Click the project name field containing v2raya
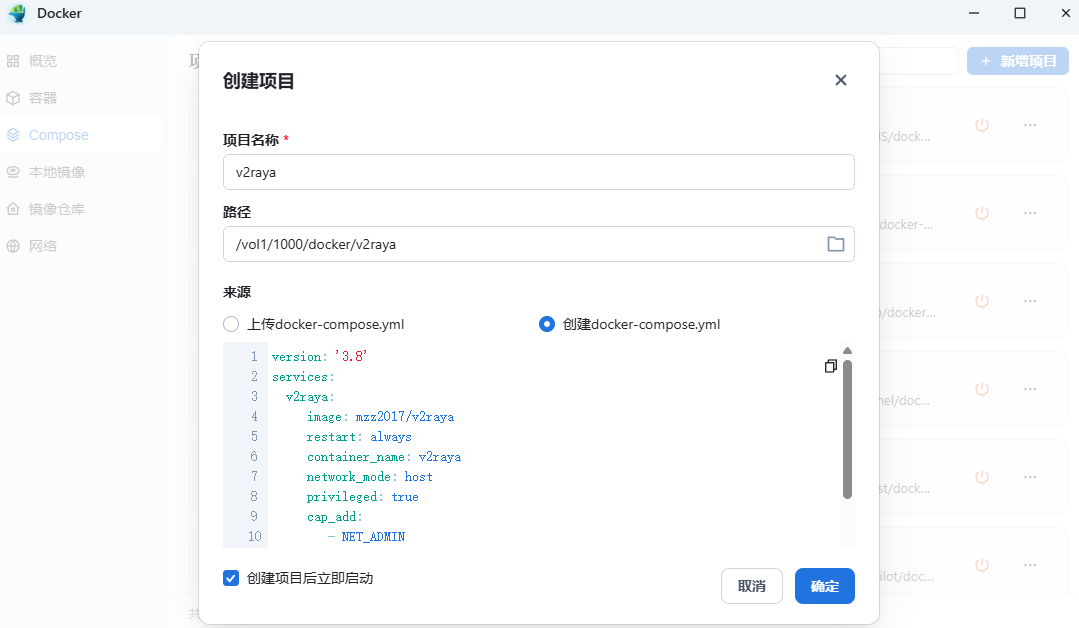The height and width of the screenshot is (628, 1079). pyautogui.click(x=538, y=172)
